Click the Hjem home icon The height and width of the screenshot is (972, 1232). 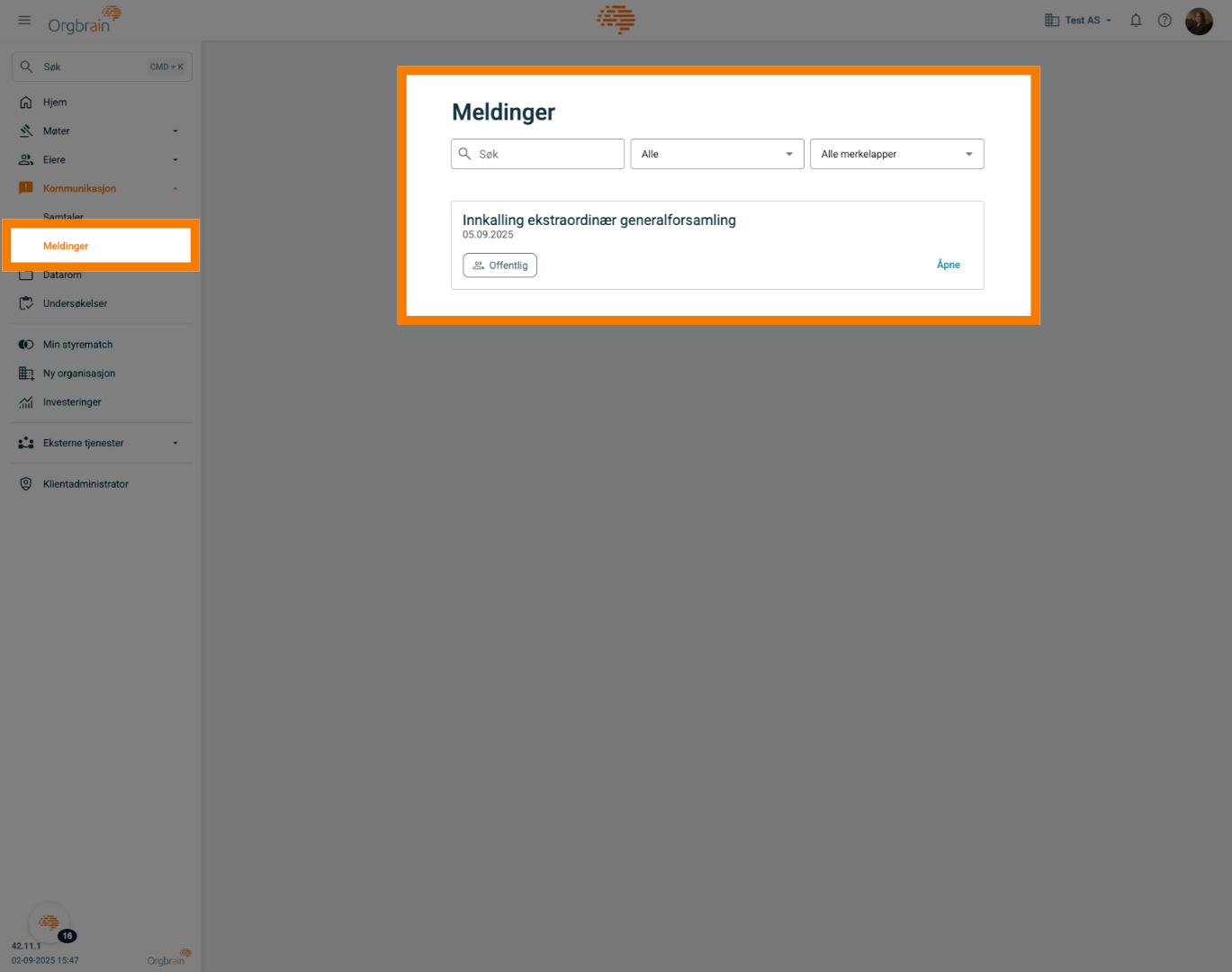[x=26, y=103]
